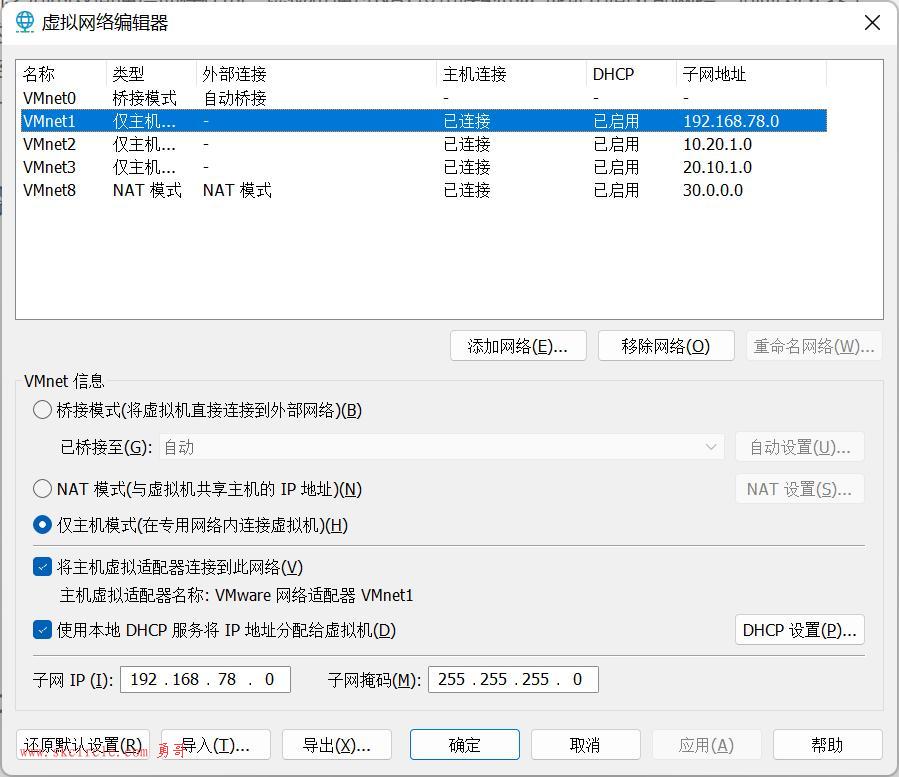Toggle 将主机虚拟适配器连接到此网络 checkbox
Viewport: 899px width, 777px height.
pyautogui.click(x=42, y=567)
